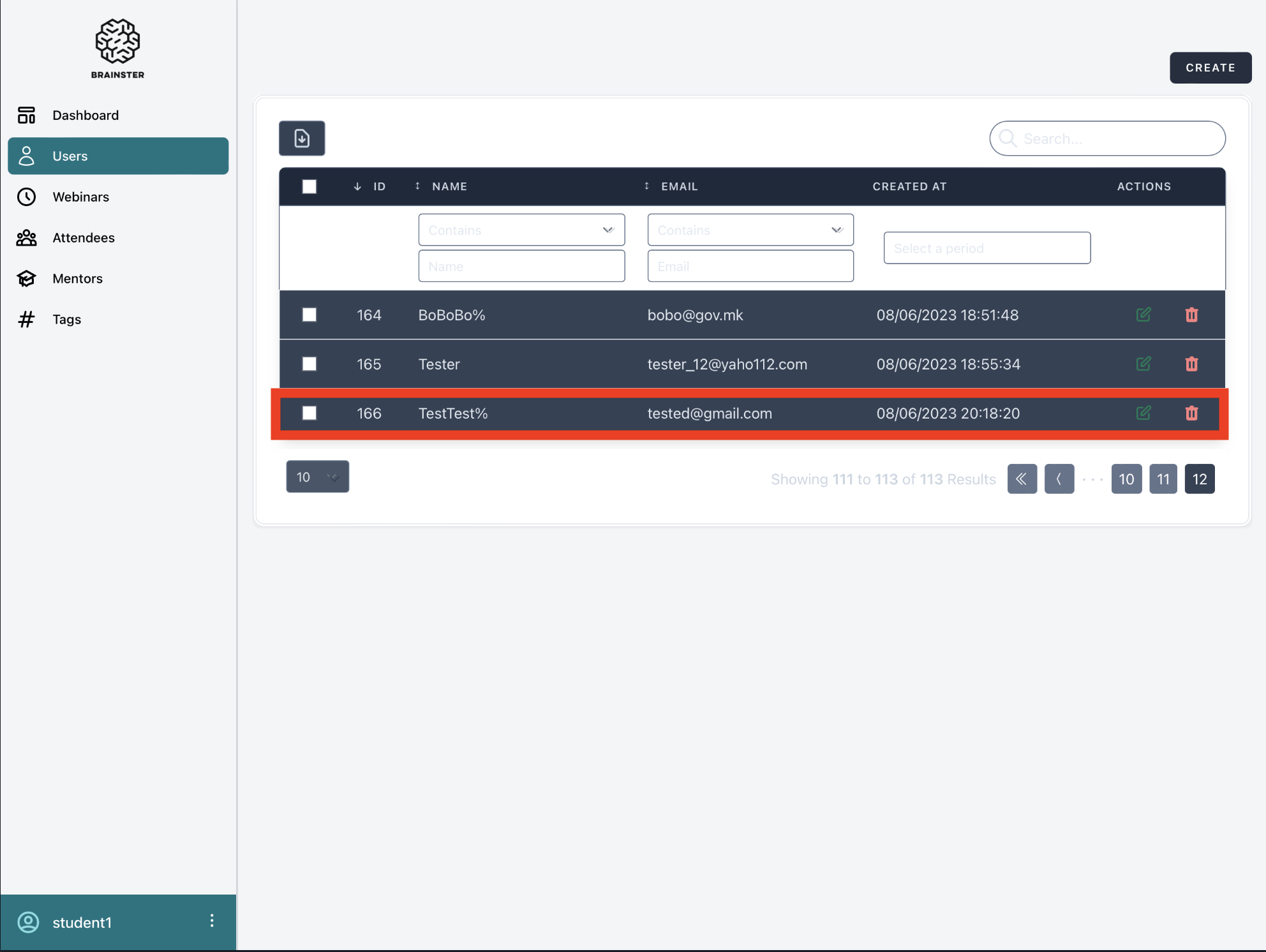Screen dimensions: 1266x952
Task: Expand rows-per-page dropdown showing 10
Action: [317, 477]
